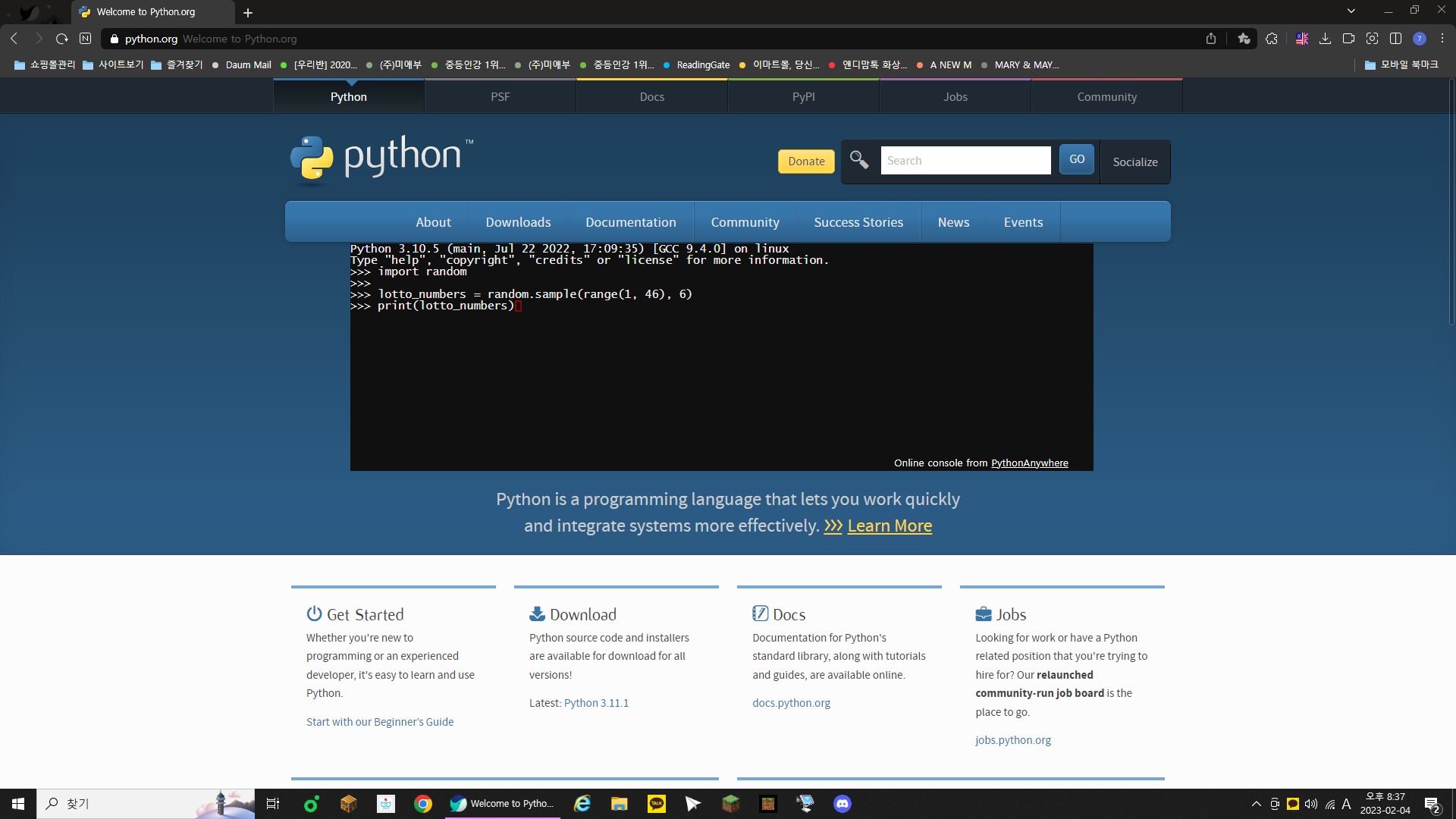Open the 쇼핑몰관리 bookmark folder

pos(45,65)
